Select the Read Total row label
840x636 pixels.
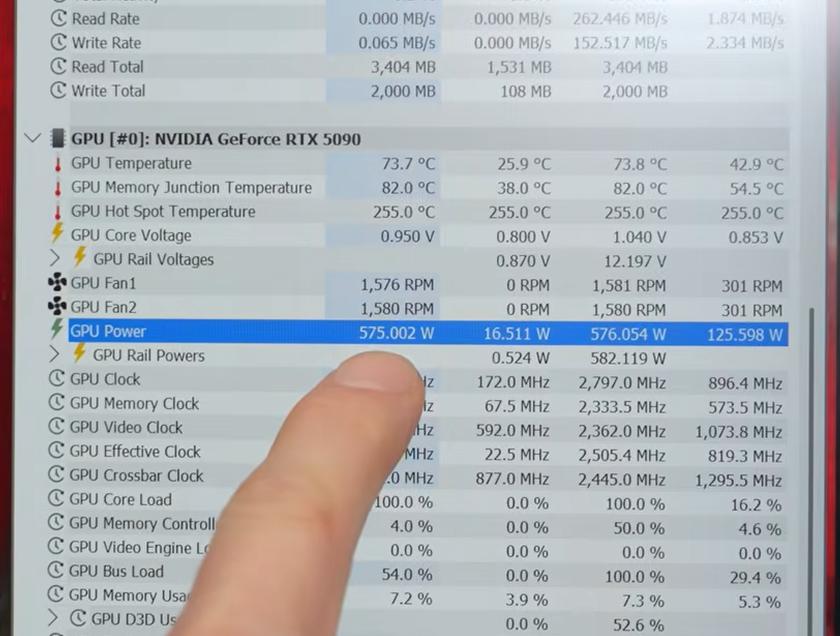[108, 67]
